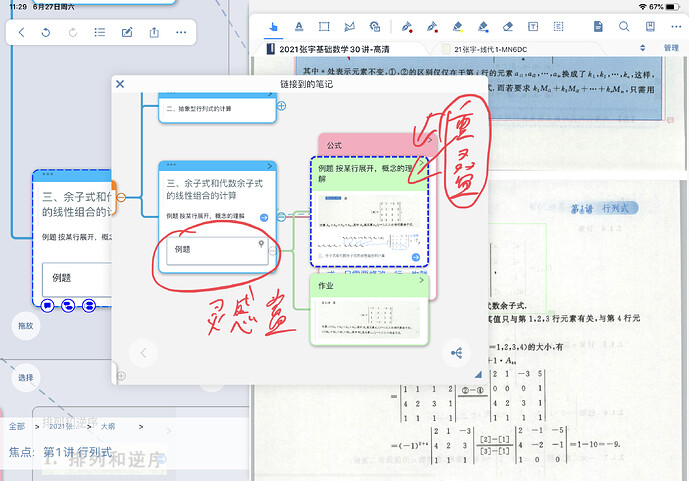The image size is (689, 481).
Task: Collapse the left mindmap 三、余子式 node
Action: pyautogui.click(x=121, y=198)
